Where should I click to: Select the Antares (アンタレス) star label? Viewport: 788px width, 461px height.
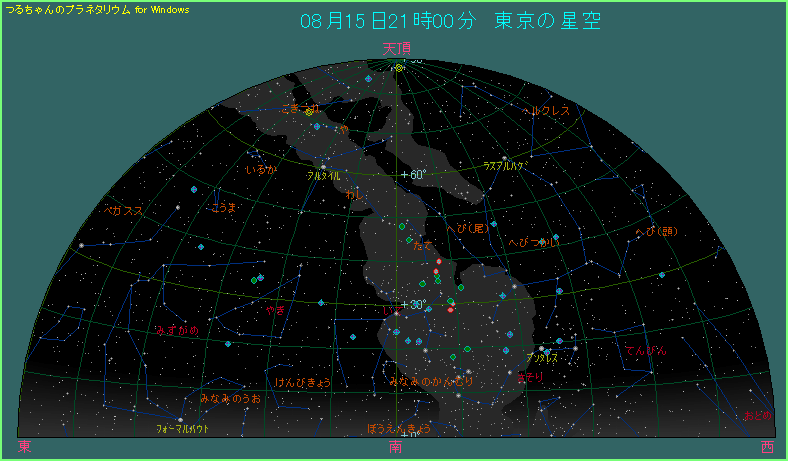pos(542,357)
